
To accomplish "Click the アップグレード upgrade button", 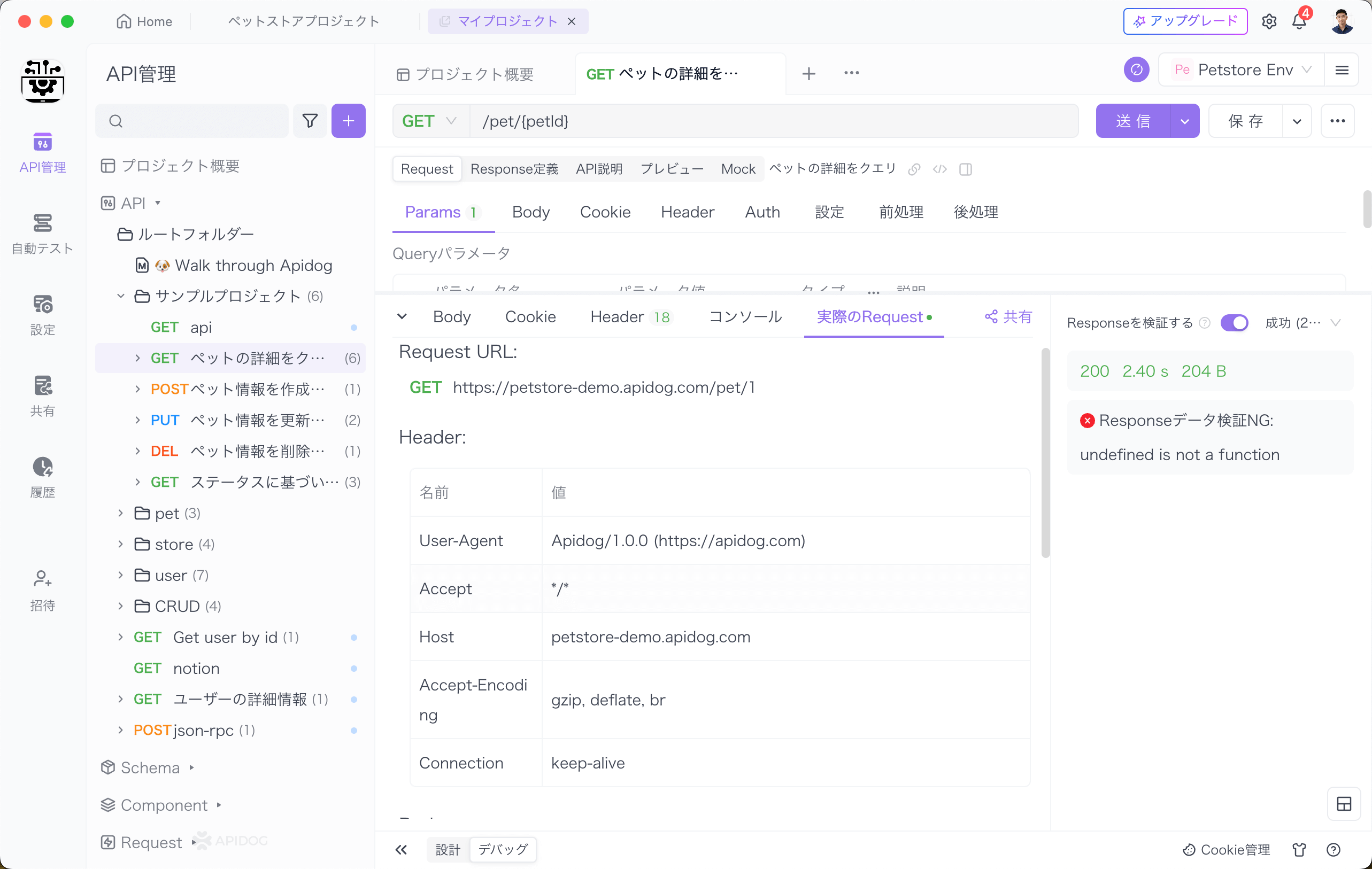I will pyautogui.click(x=1184, y=21).
